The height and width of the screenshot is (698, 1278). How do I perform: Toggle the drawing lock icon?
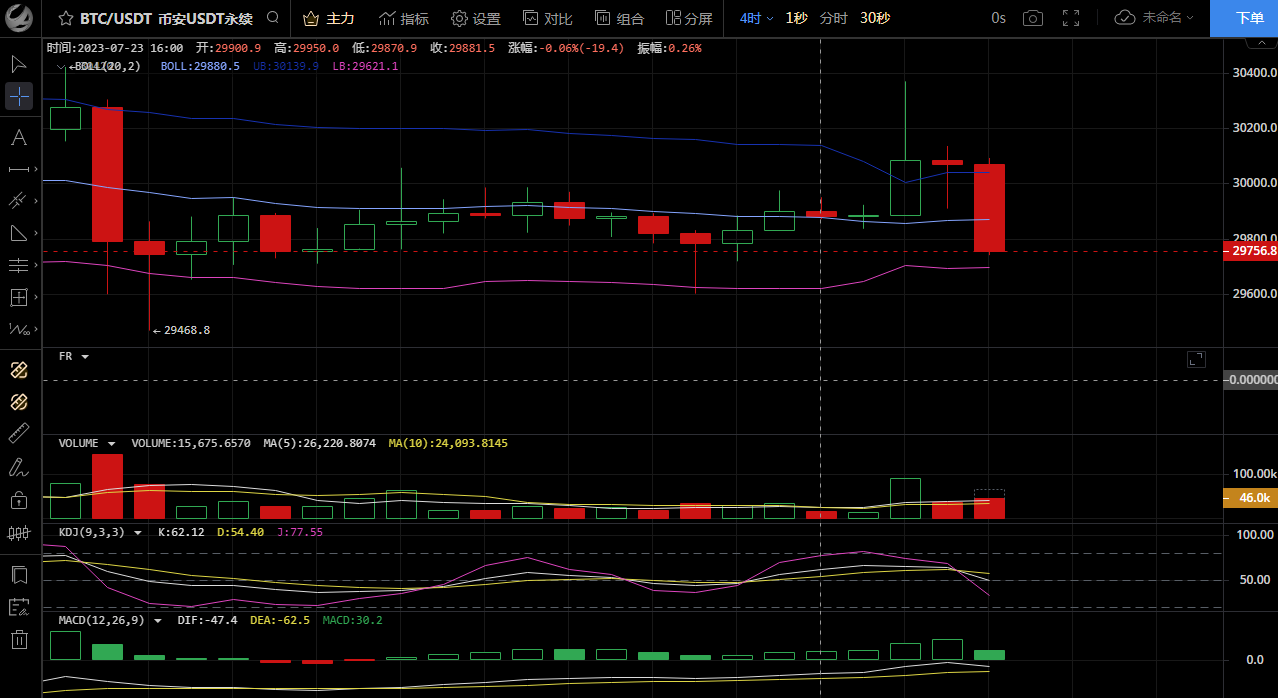(19, 499)
